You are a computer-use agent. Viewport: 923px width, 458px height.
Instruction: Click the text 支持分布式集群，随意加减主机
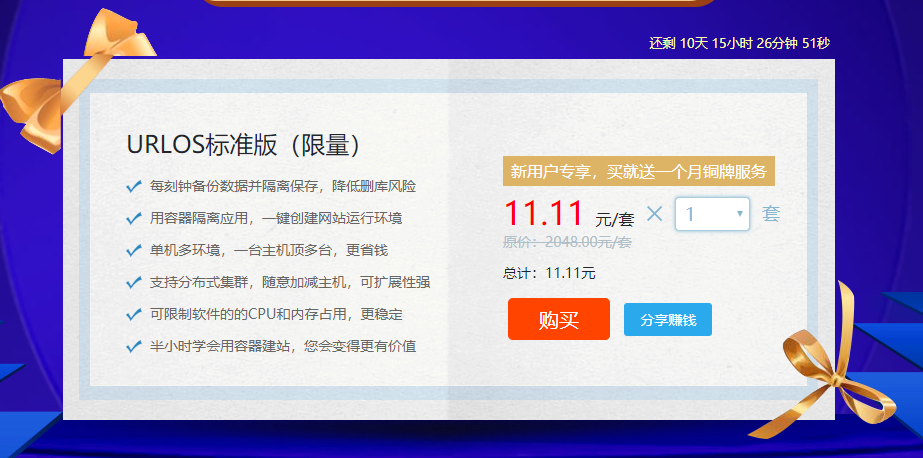(246, 282)
